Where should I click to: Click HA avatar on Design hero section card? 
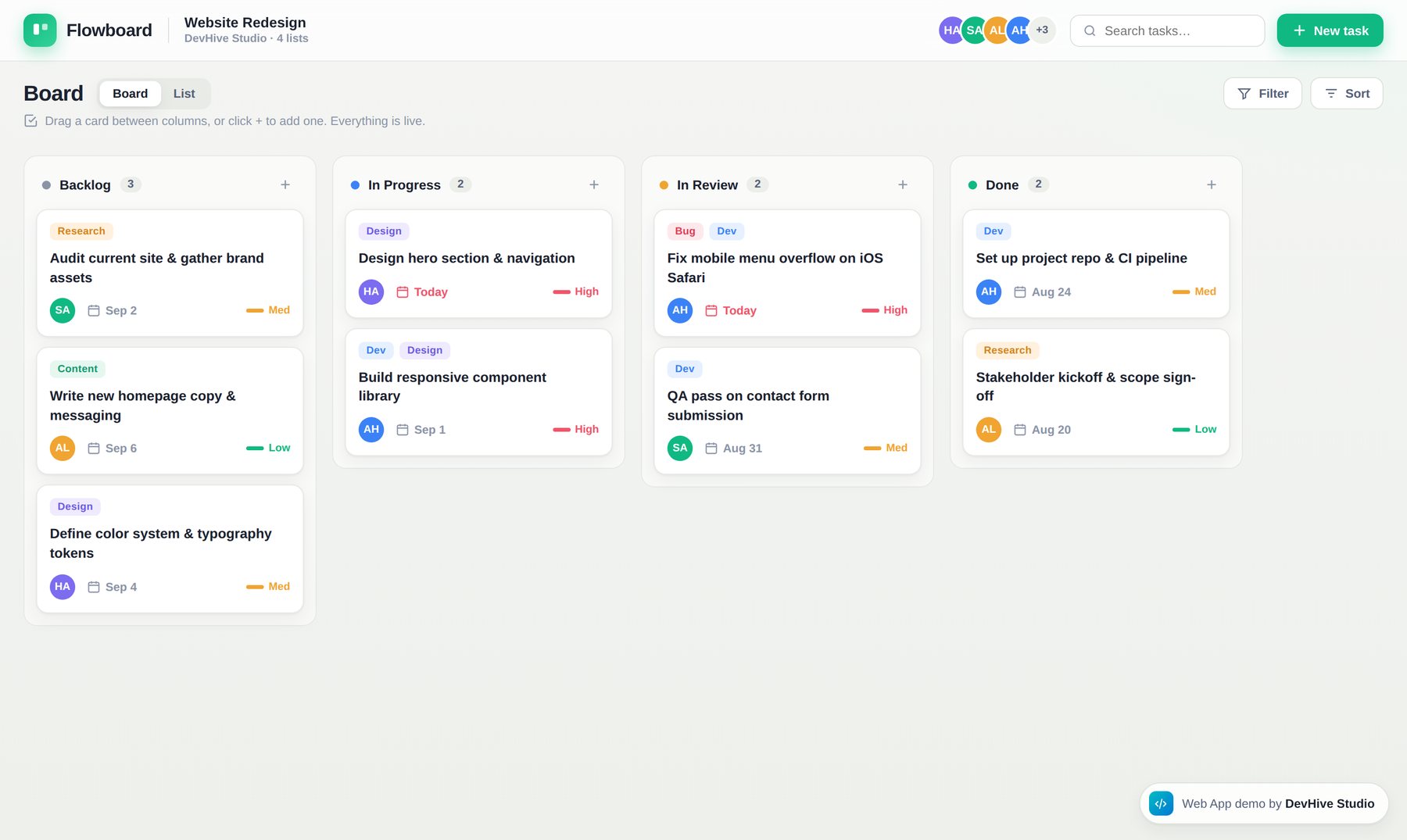(371, 291)
